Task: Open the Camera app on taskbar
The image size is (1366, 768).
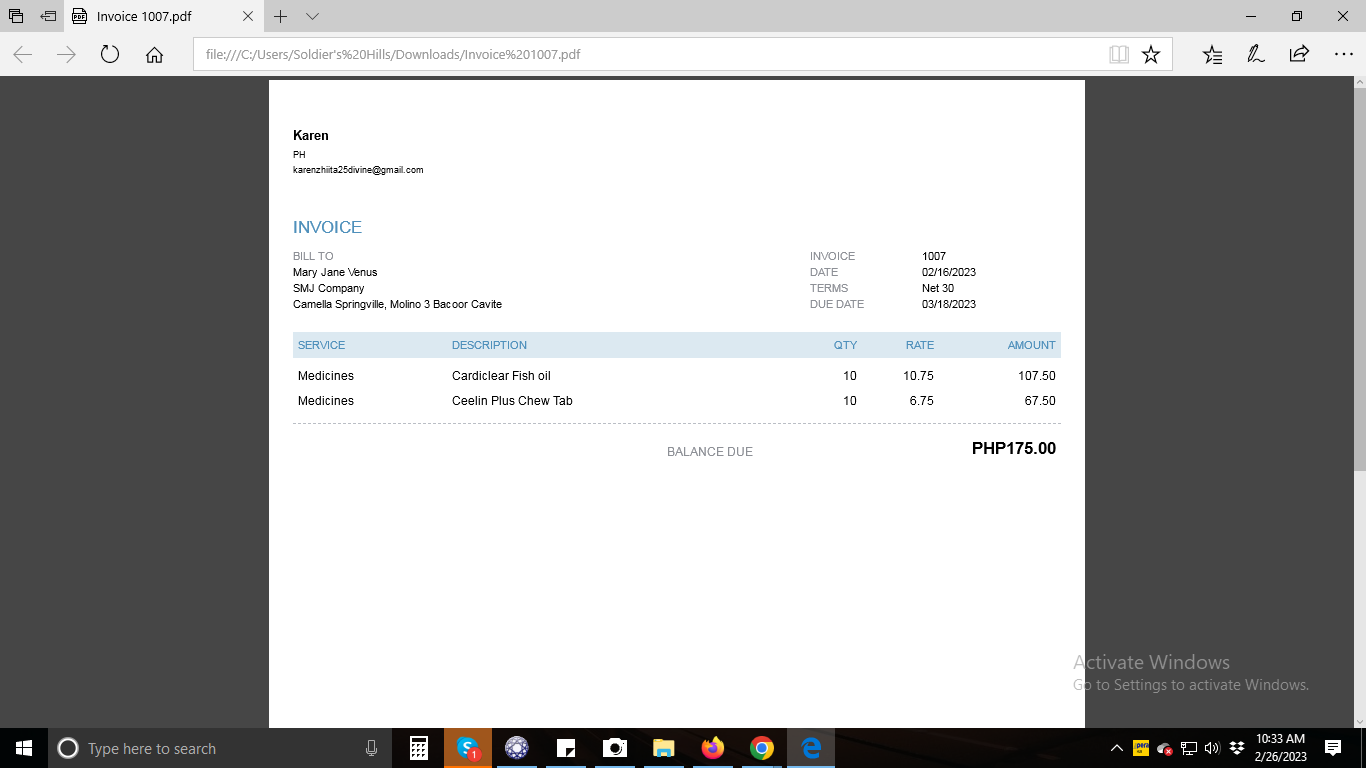Action: [x=614, y=748]
